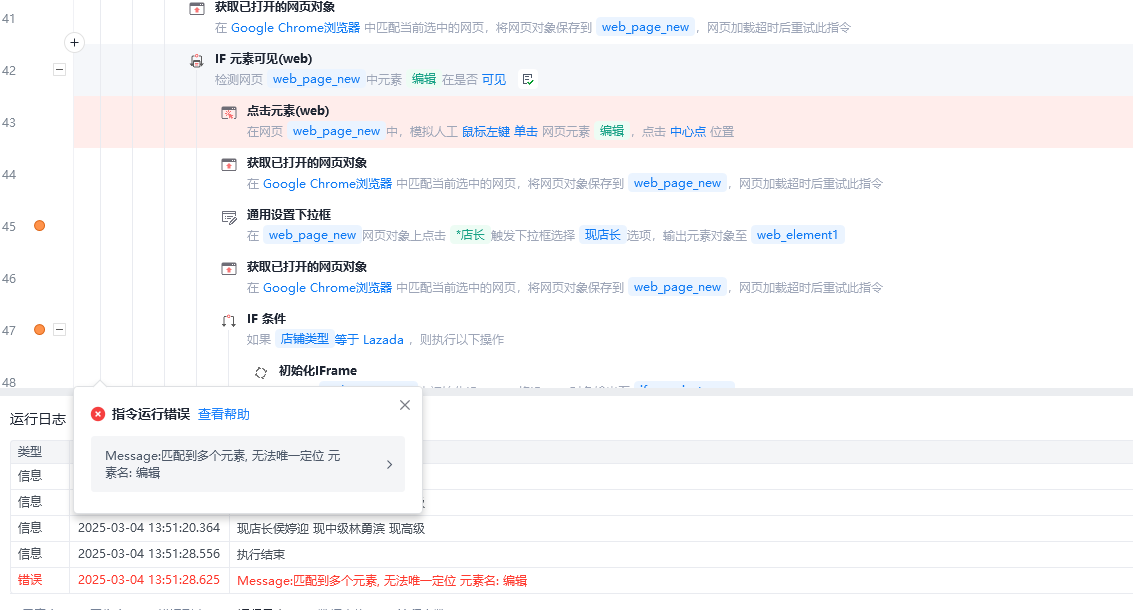Click the 编辑 element tag on line 43

click(x=612, y=131)
